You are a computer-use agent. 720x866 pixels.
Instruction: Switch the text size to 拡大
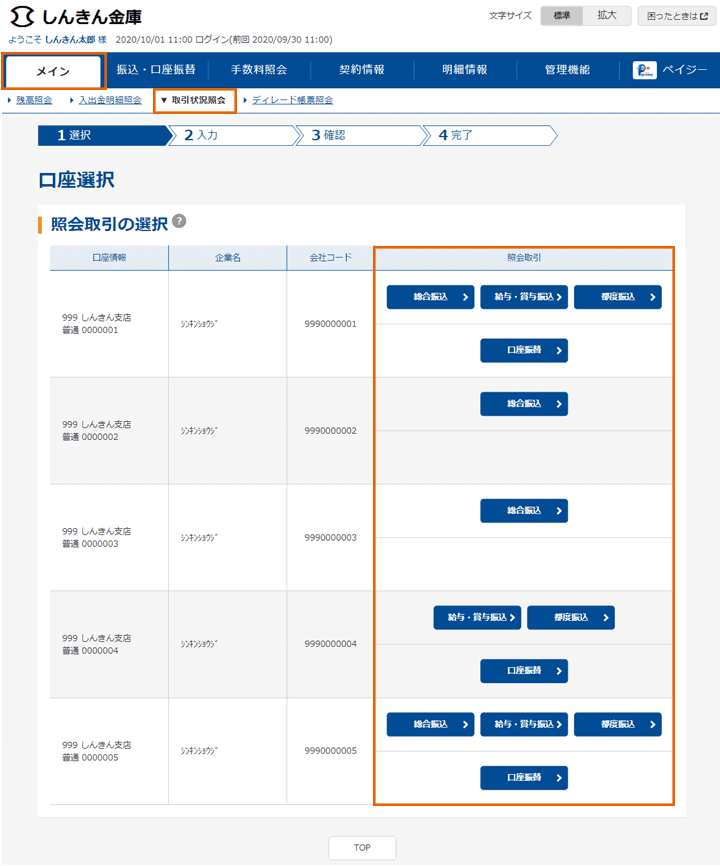pyautogui.click(x=607, y=16)
